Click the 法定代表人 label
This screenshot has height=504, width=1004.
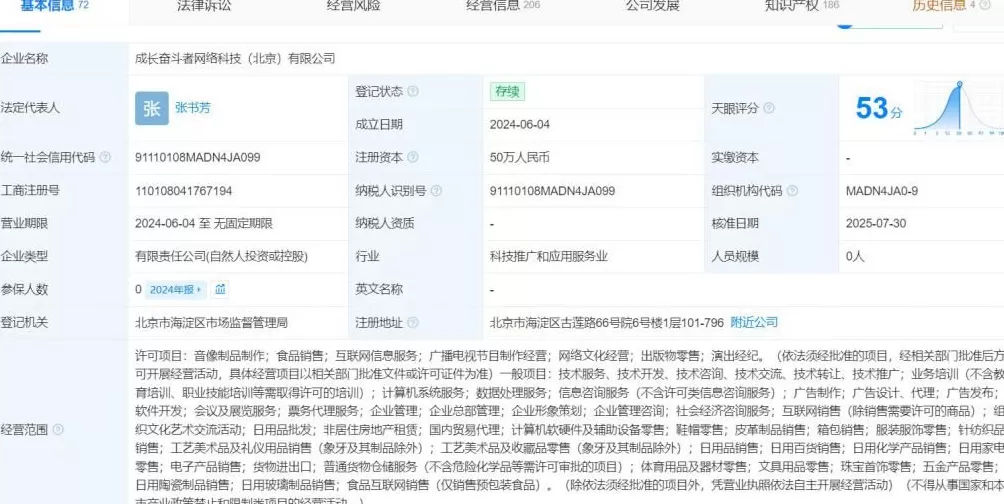click(x=30, y=108)
